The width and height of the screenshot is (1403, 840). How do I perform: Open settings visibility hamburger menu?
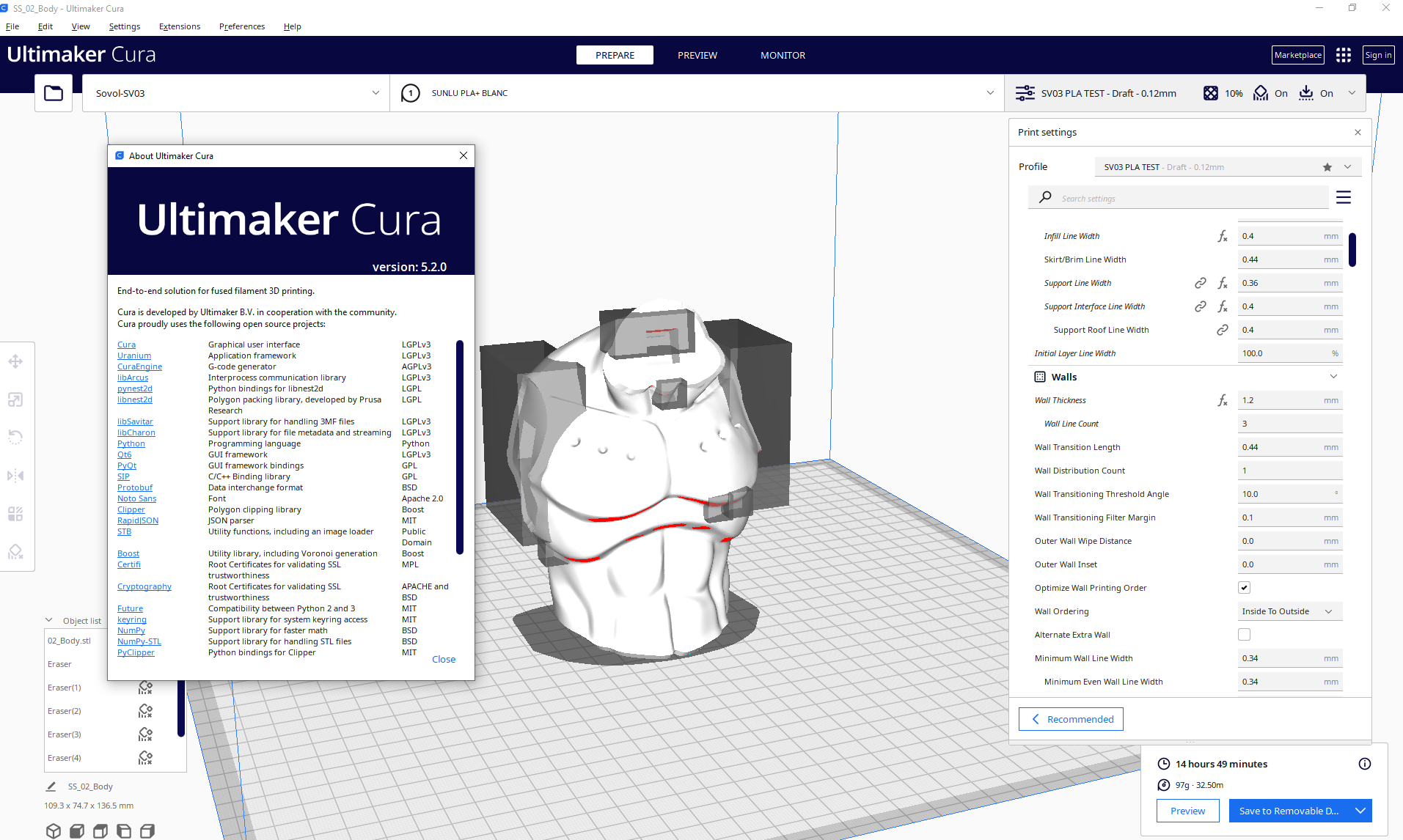(1344, 197)
